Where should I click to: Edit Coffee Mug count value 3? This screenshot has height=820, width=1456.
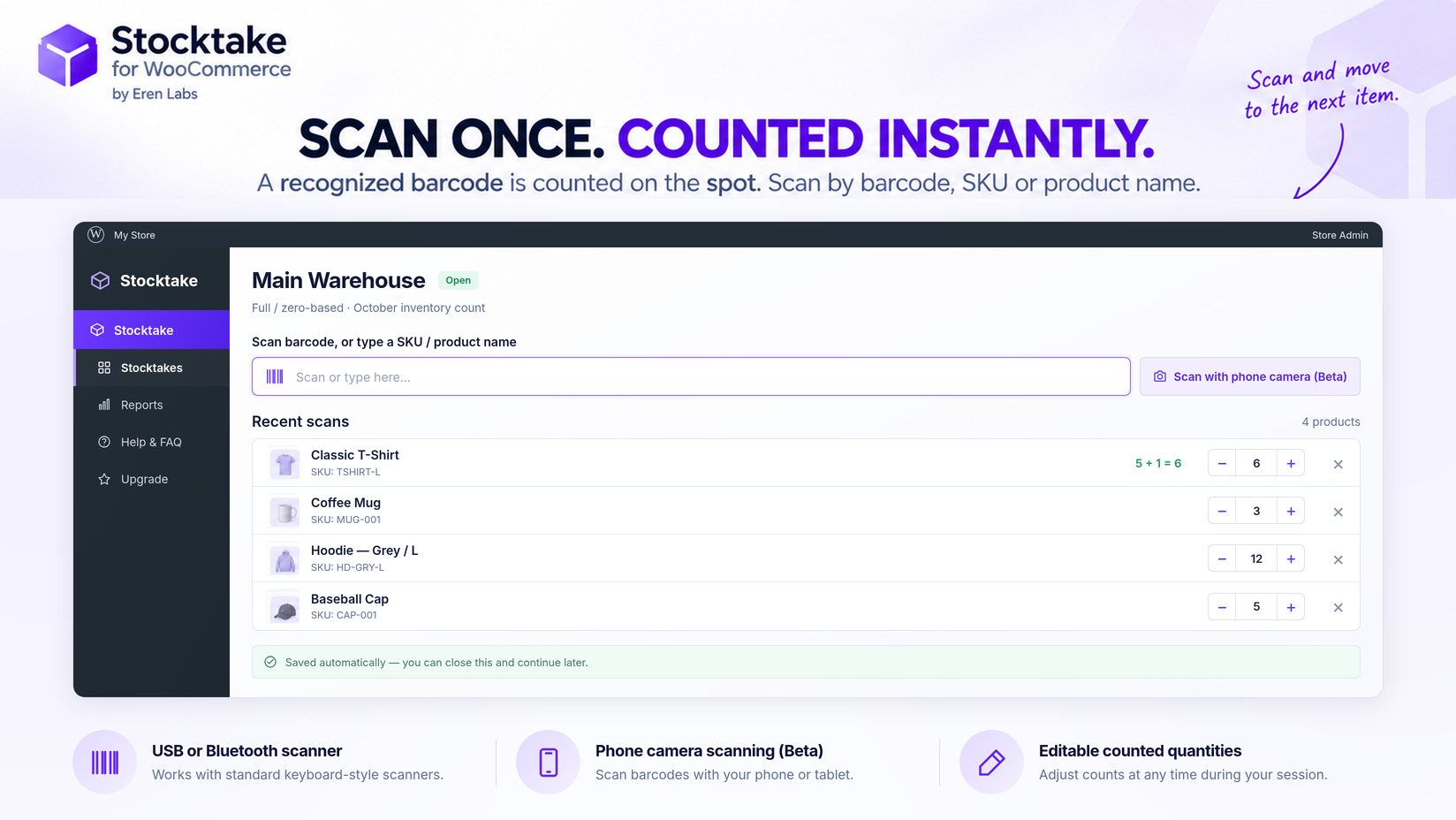point(1256,511)
